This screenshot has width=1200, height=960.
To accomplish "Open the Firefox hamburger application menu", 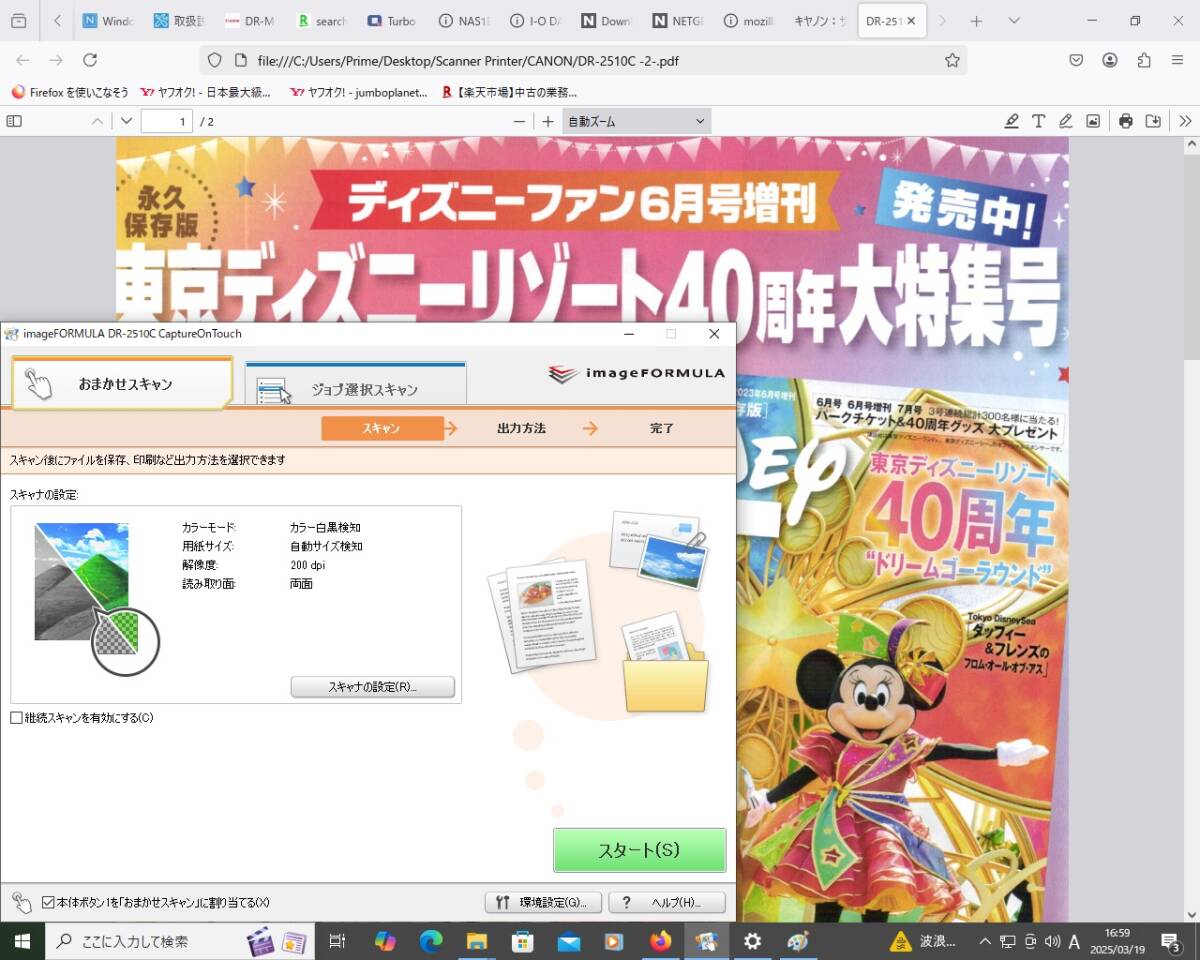I will point(1178,60).
